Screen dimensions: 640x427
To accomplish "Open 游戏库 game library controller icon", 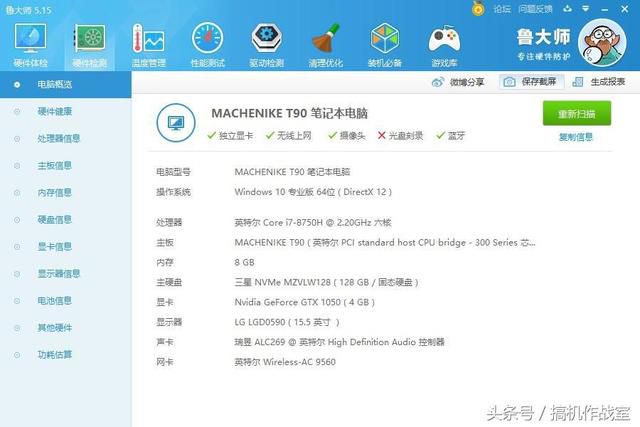I will (x=444, y=45).
